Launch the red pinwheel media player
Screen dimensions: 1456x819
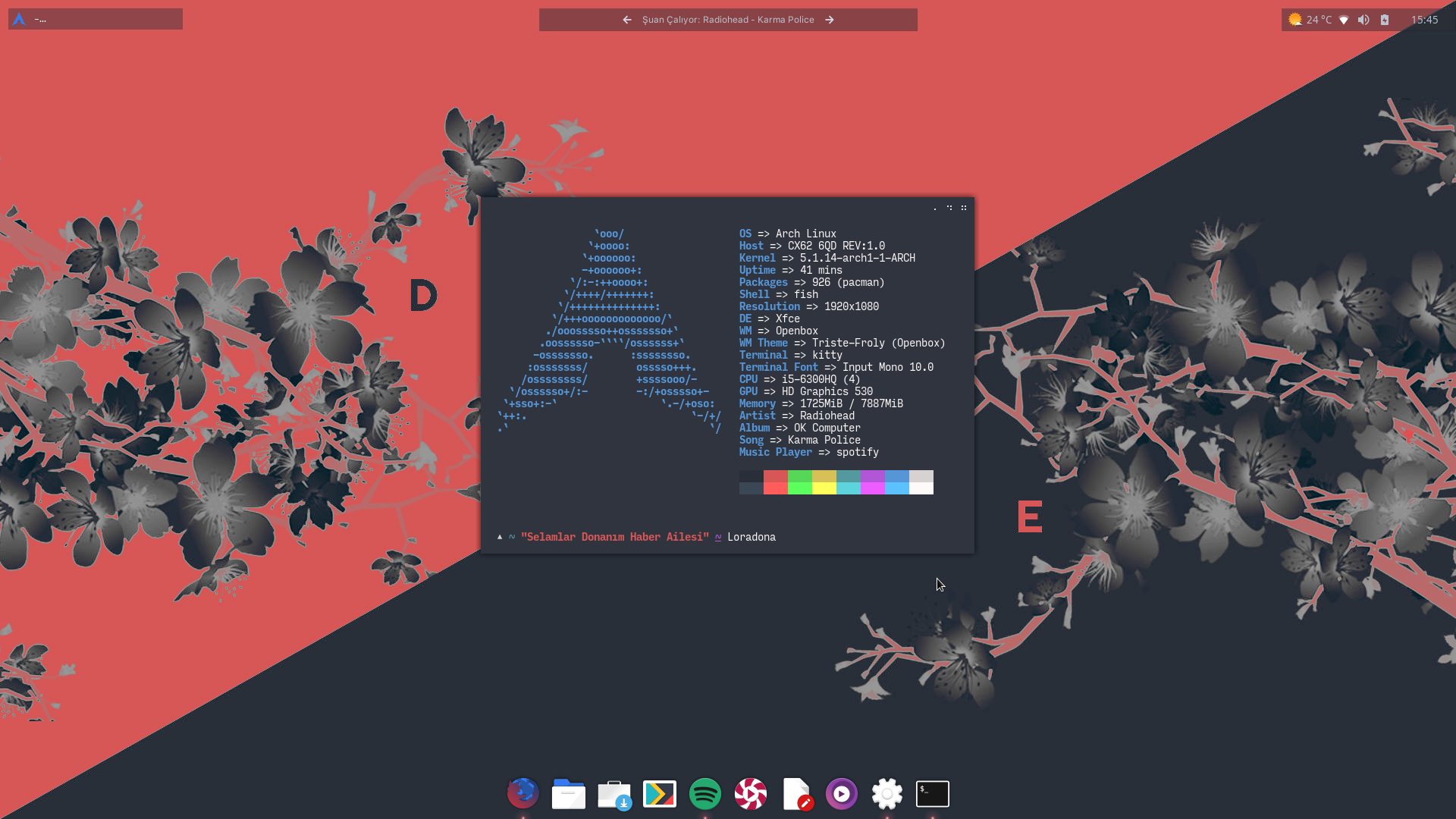pos(751,793)
